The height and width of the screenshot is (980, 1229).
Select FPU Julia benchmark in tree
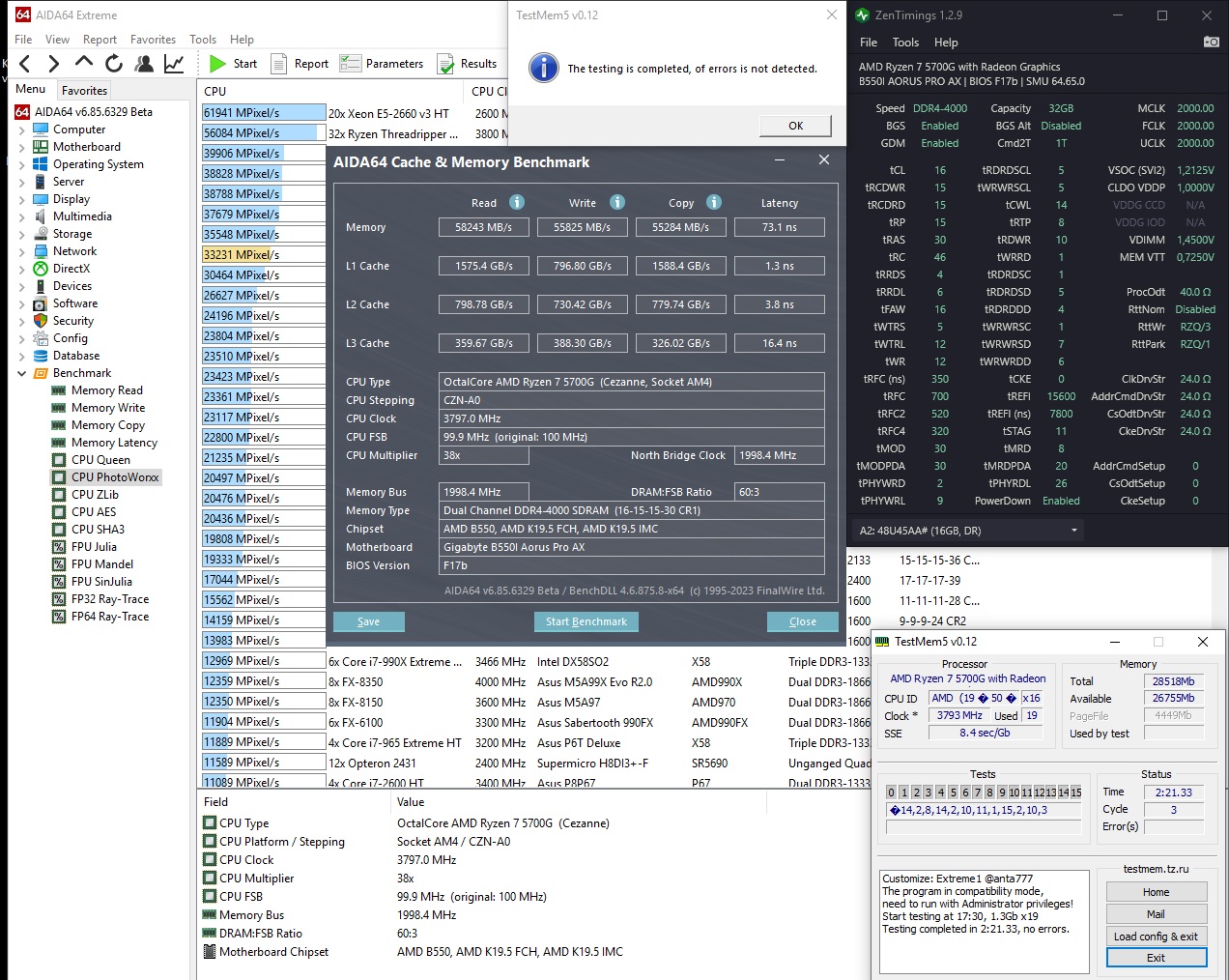coord(94,547)
